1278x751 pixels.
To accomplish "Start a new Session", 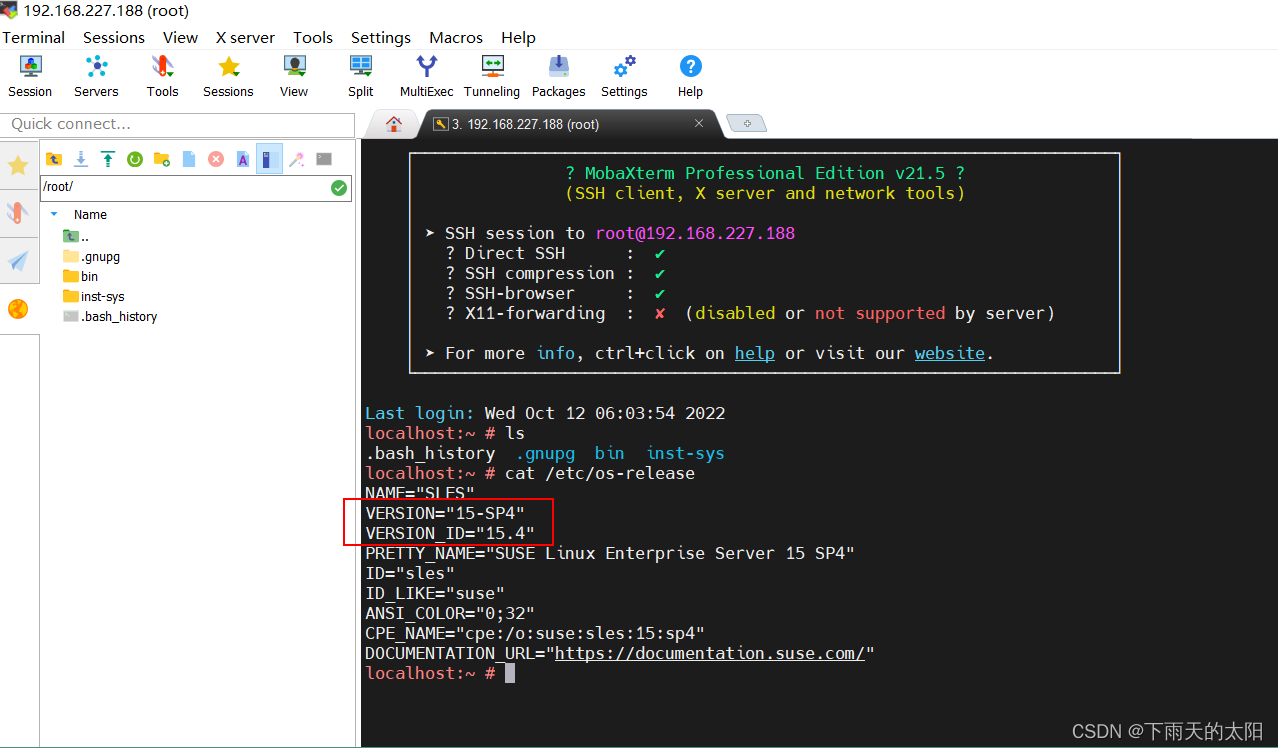I will (x=30, y=75).
